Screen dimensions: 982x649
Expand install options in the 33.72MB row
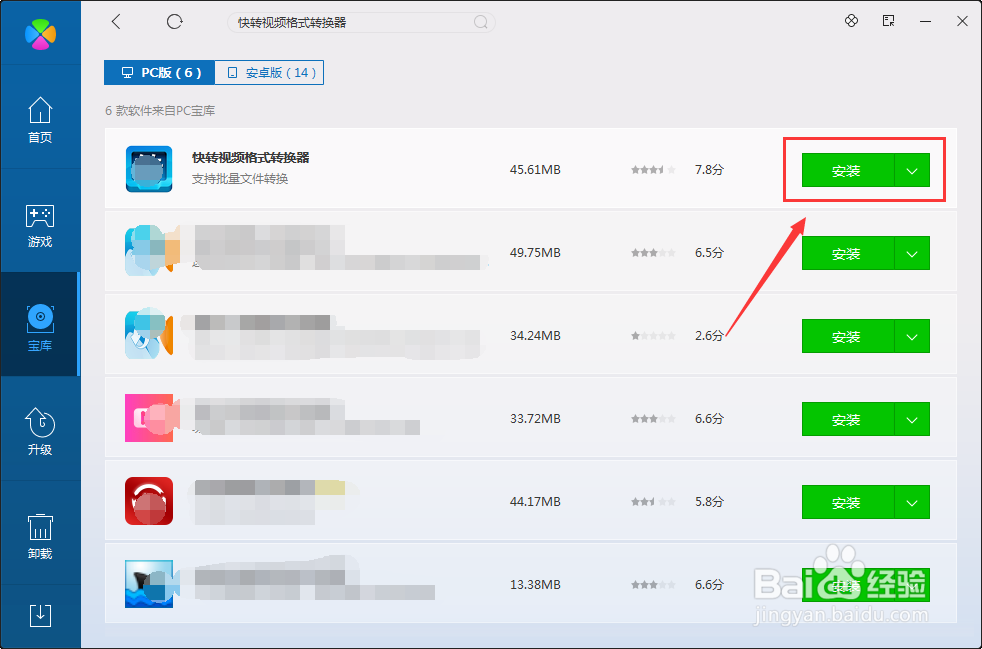click(x=912, y=419)
